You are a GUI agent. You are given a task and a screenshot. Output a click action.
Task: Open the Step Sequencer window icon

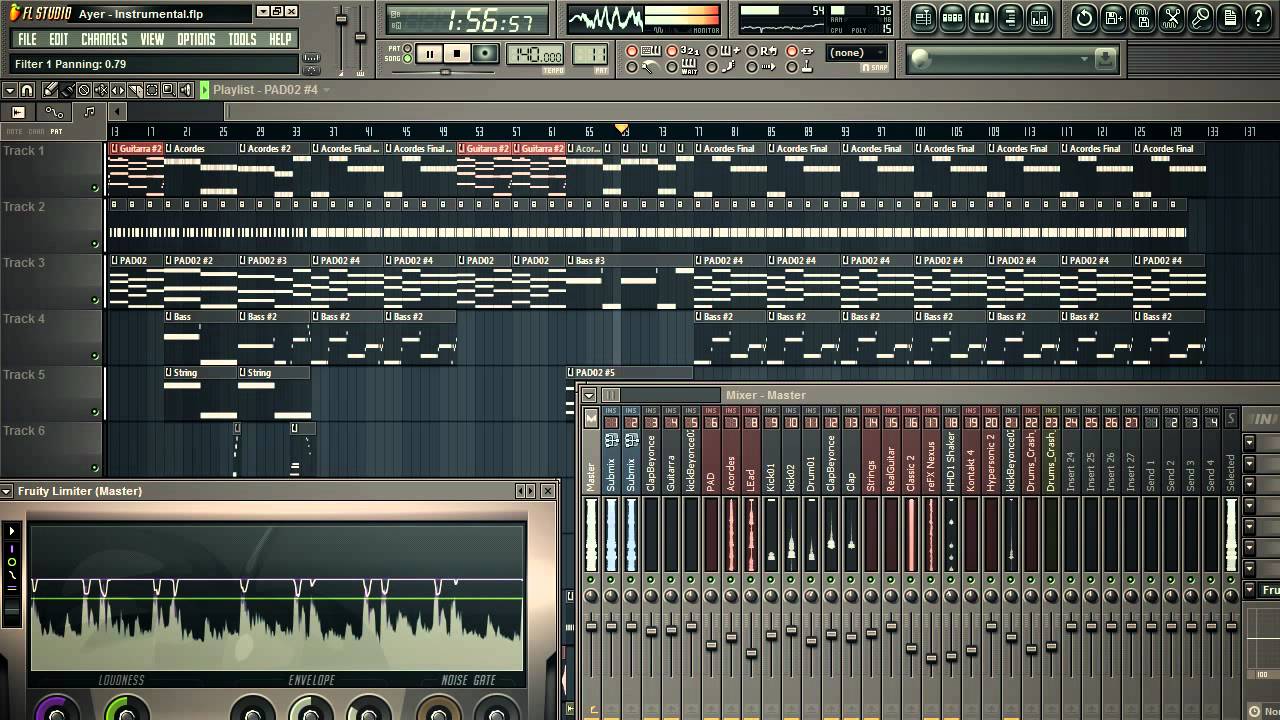pyautogui.click(x=952, y=17)
